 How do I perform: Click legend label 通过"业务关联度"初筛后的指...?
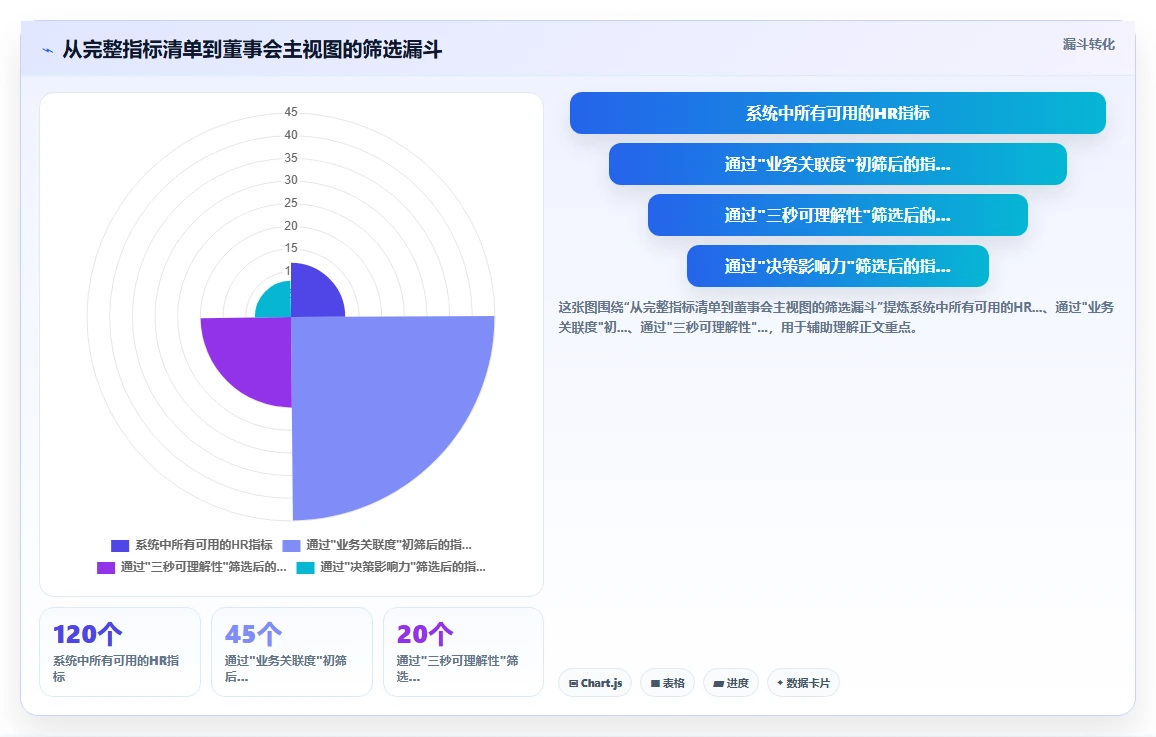tap(389, 545)
